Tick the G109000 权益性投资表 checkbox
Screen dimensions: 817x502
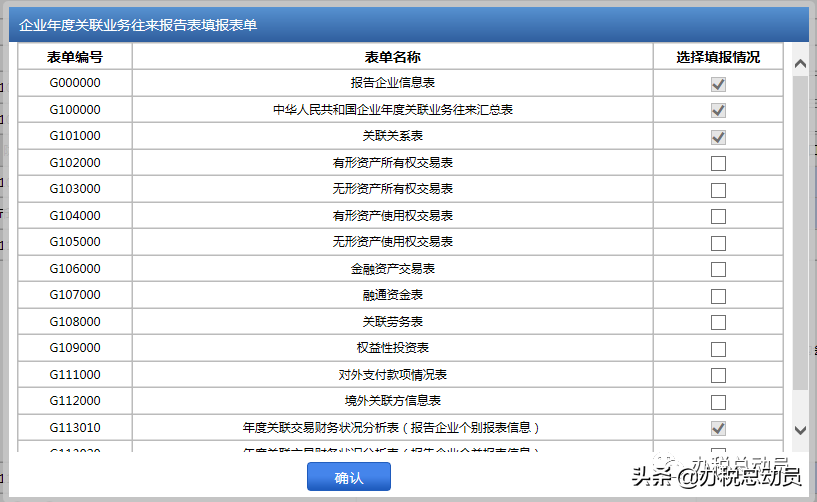point(718,349)
